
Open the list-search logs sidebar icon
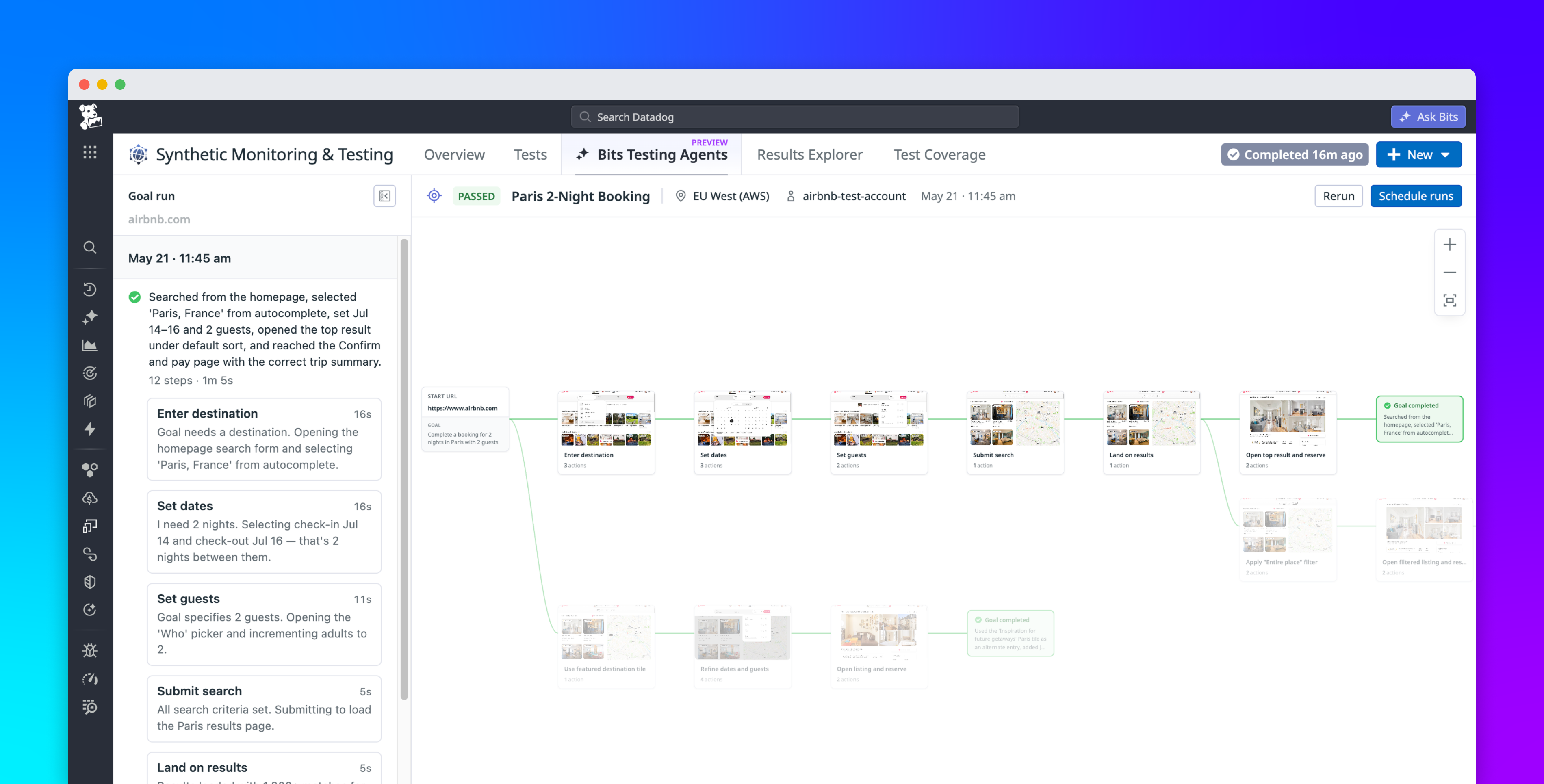[x=90, y=707]
